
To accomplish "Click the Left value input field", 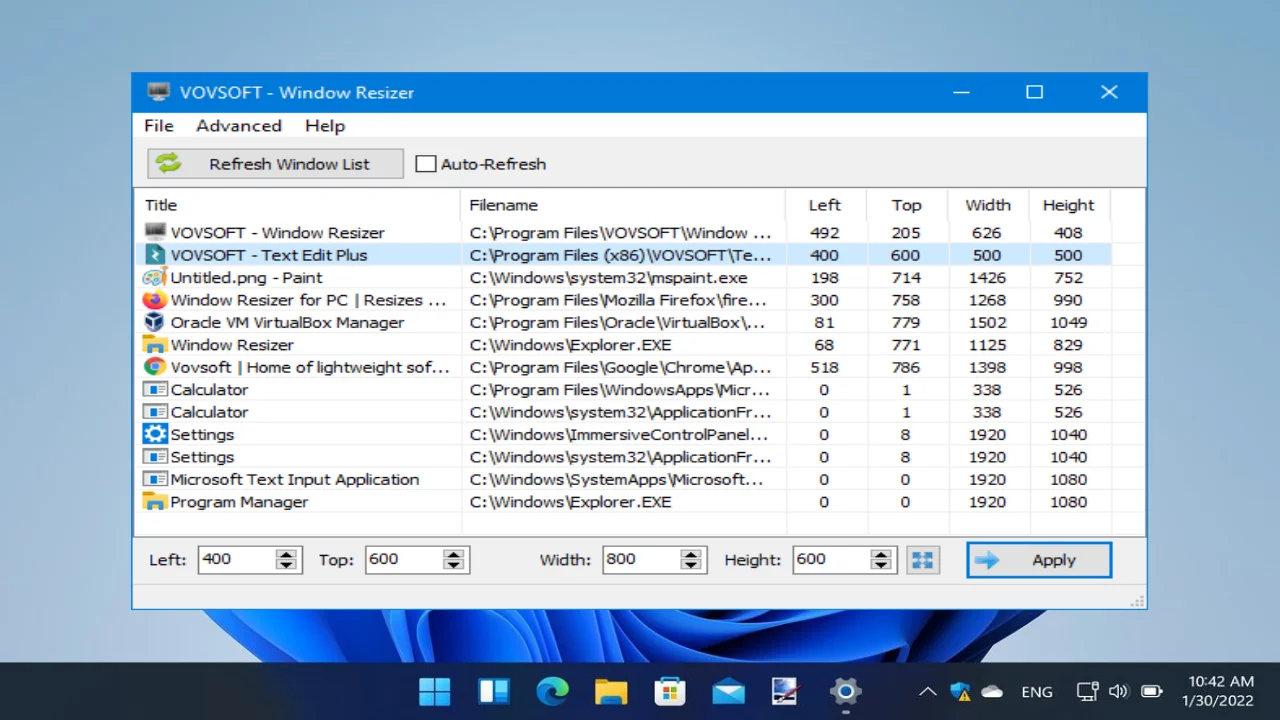I will tap(237, 560).
